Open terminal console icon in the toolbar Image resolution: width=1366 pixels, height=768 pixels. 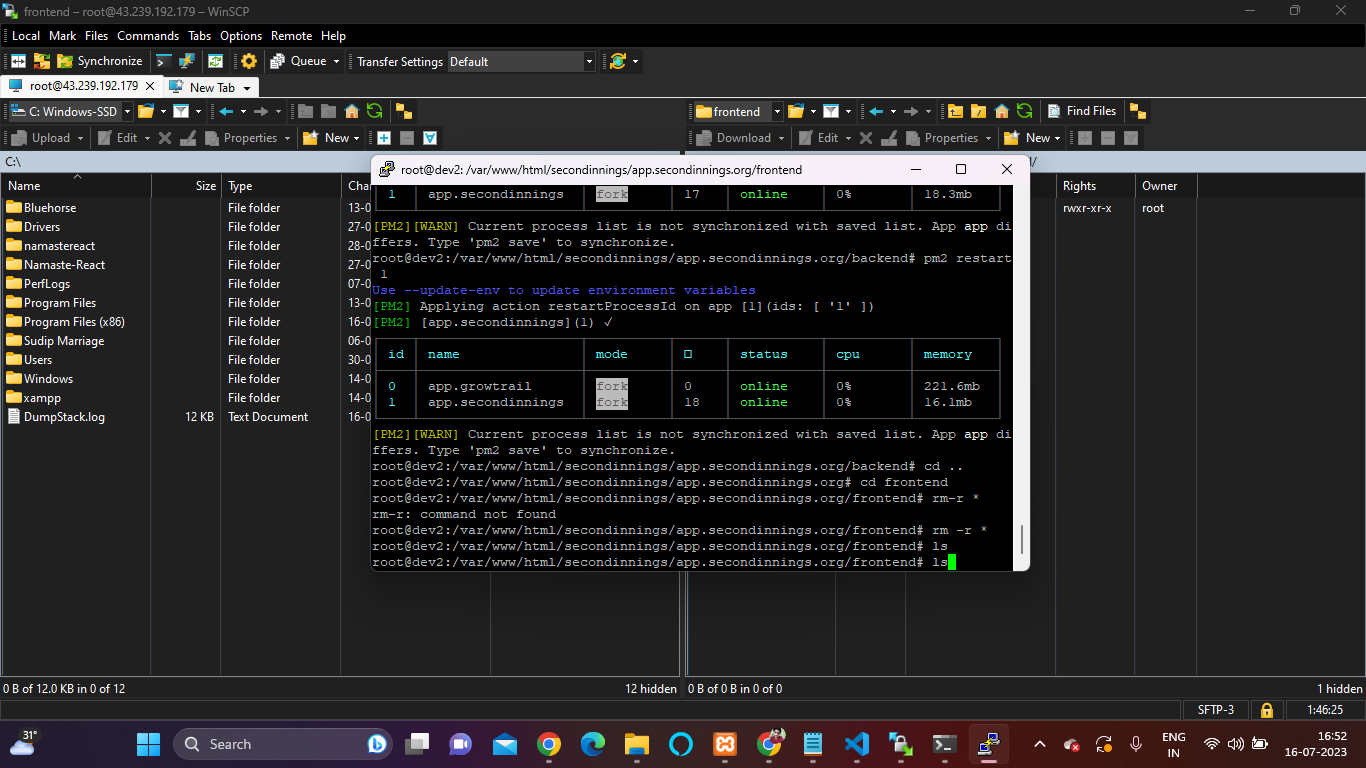(164, 61)
